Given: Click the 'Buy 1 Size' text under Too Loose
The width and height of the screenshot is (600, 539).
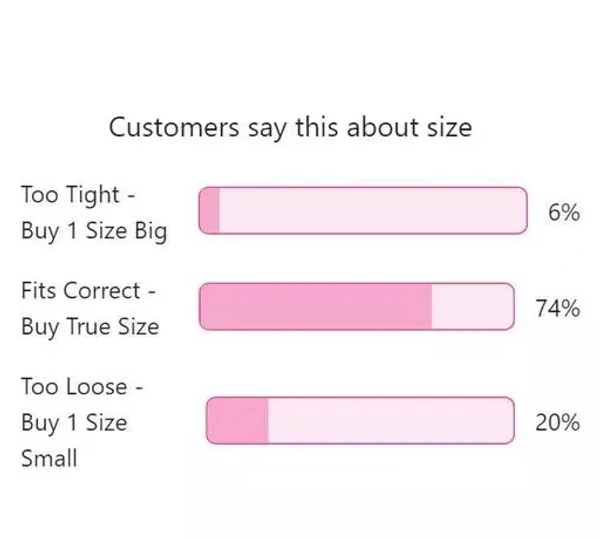Looking at the screenshot, I should [x=74, y=422].
